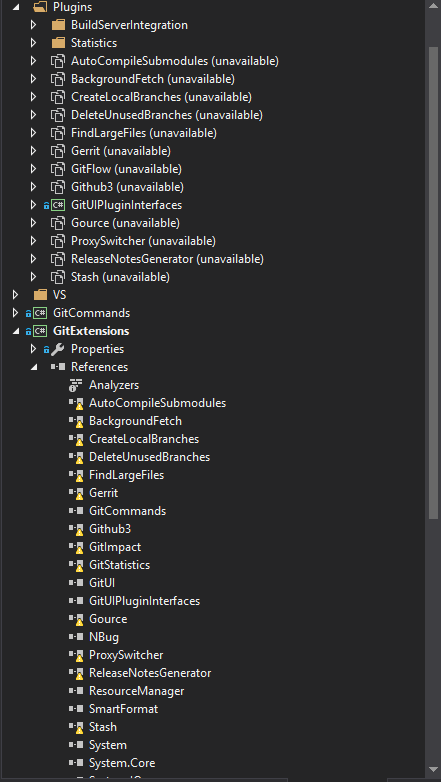441x782 pixels.
Task: Click the unavailable Gource project icon
Action: point(58,223)
